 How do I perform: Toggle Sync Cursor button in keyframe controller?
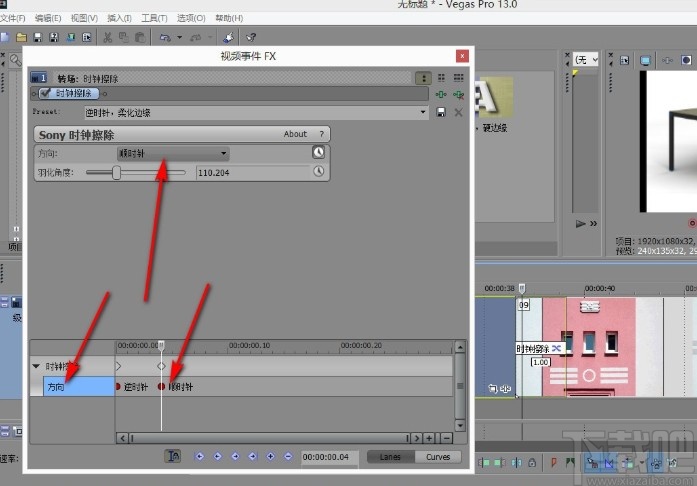pyautogui.click(x=172, y=456)
